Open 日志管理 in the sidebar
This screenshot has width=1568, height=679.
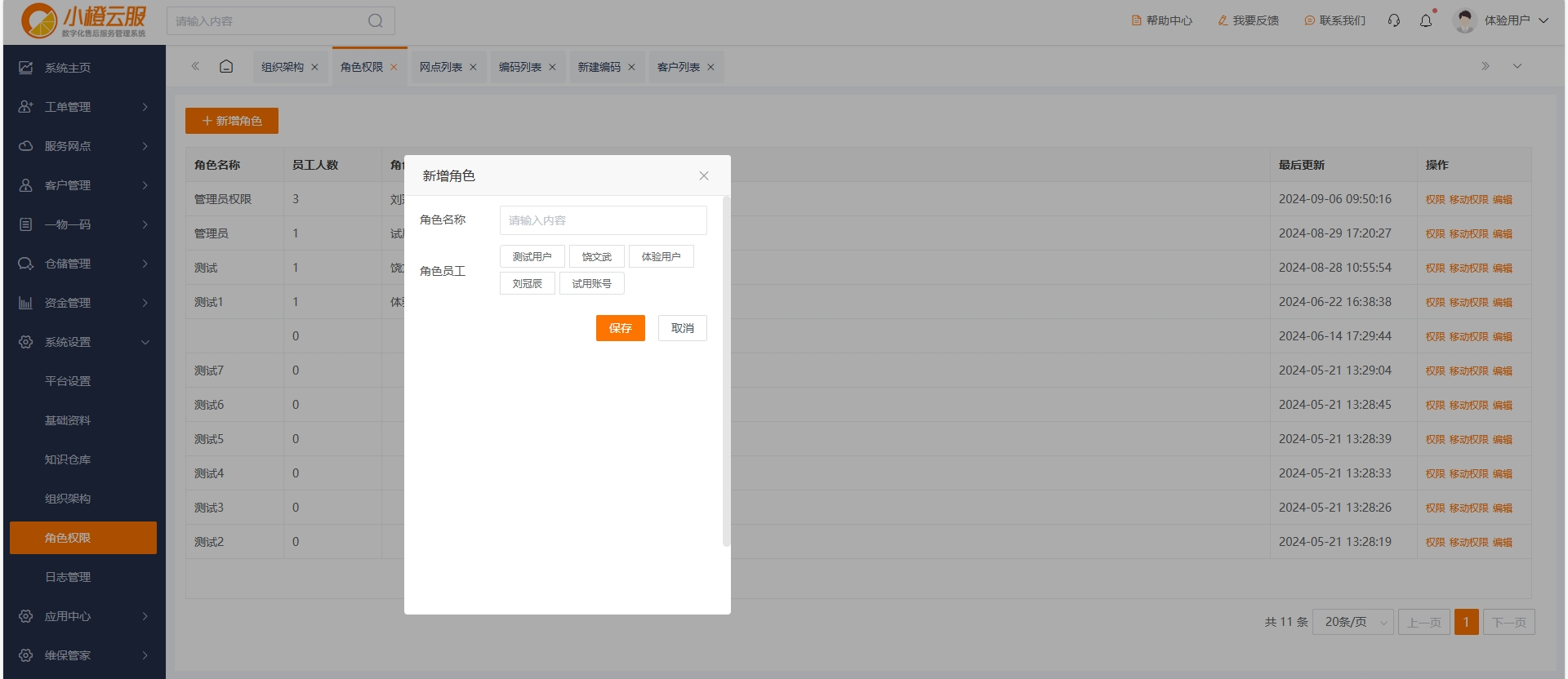pos(68,577)
